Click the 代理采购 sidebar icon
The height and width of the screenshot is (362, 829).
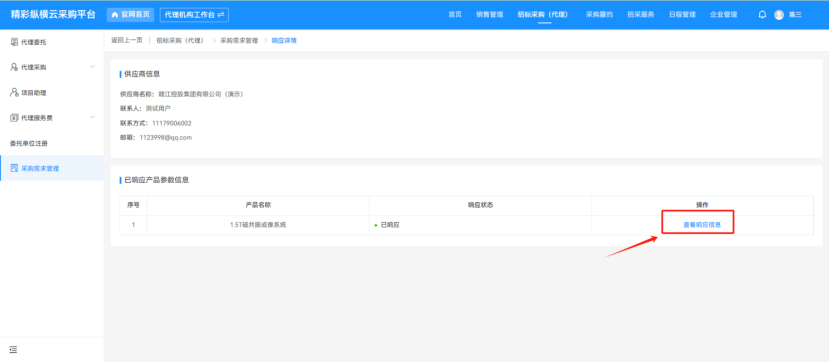pos(14,67)
